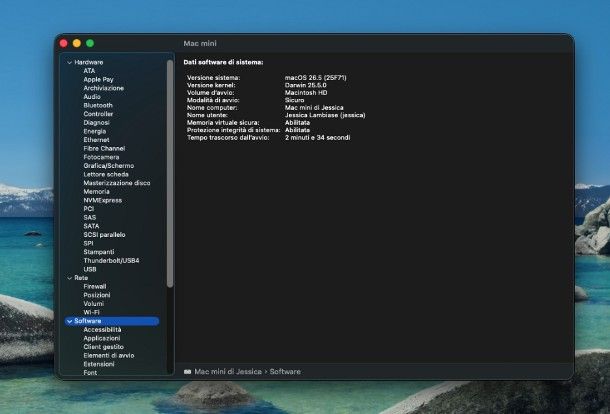Select USB in the sidebar
Image resolution: width=610 pixels, height=414 pixels.
coord(90,269)
